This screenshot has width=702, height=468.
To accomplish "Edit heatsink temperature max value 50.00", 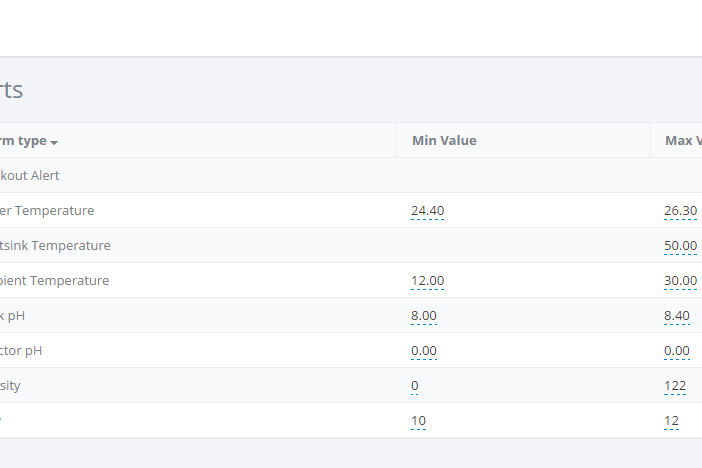I will (x=681, y=245).
